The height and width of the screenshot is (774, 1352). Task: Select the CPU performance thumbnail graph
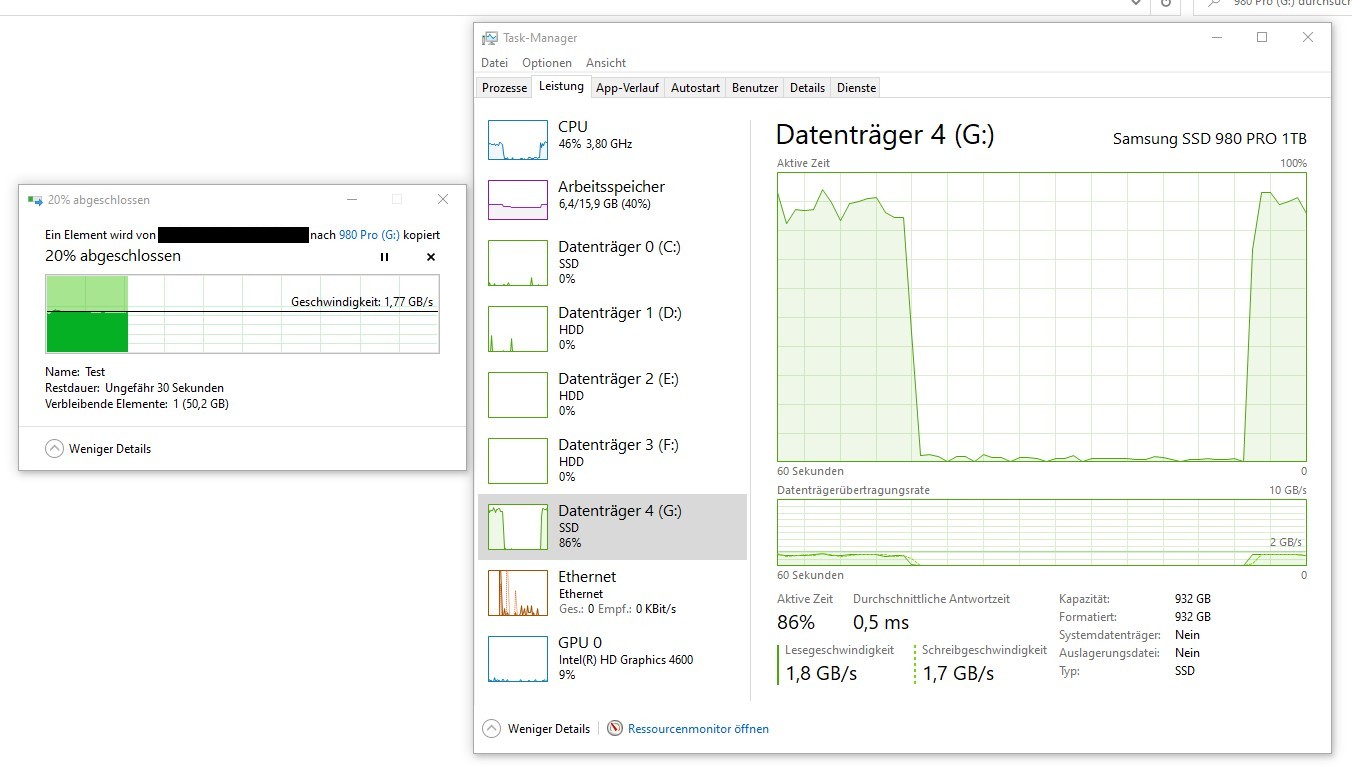pos(517,140)
